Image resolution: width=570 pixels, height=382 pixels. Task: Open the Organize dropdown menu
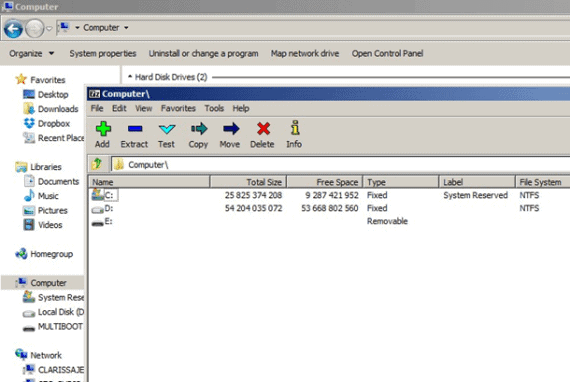(x=31, y=53)
